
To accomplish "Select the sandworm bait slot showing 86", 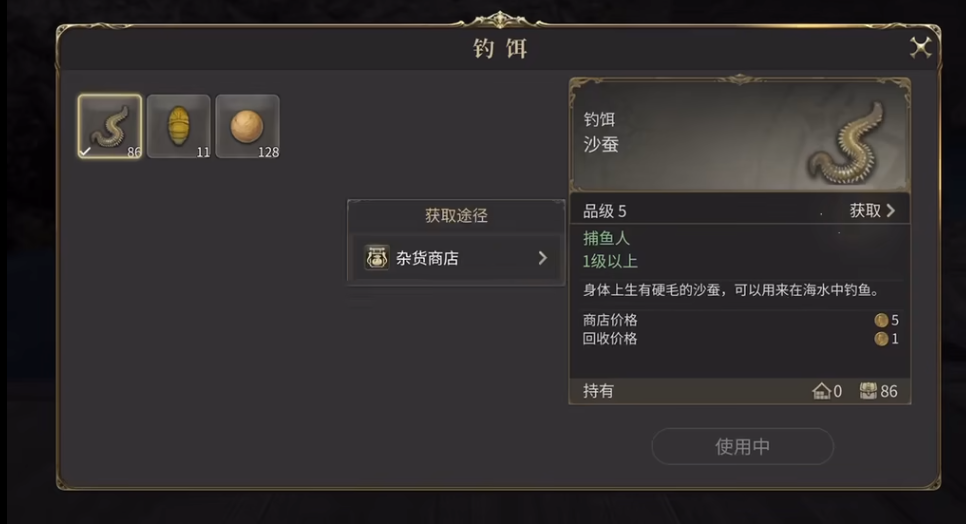I will point(110,126).
